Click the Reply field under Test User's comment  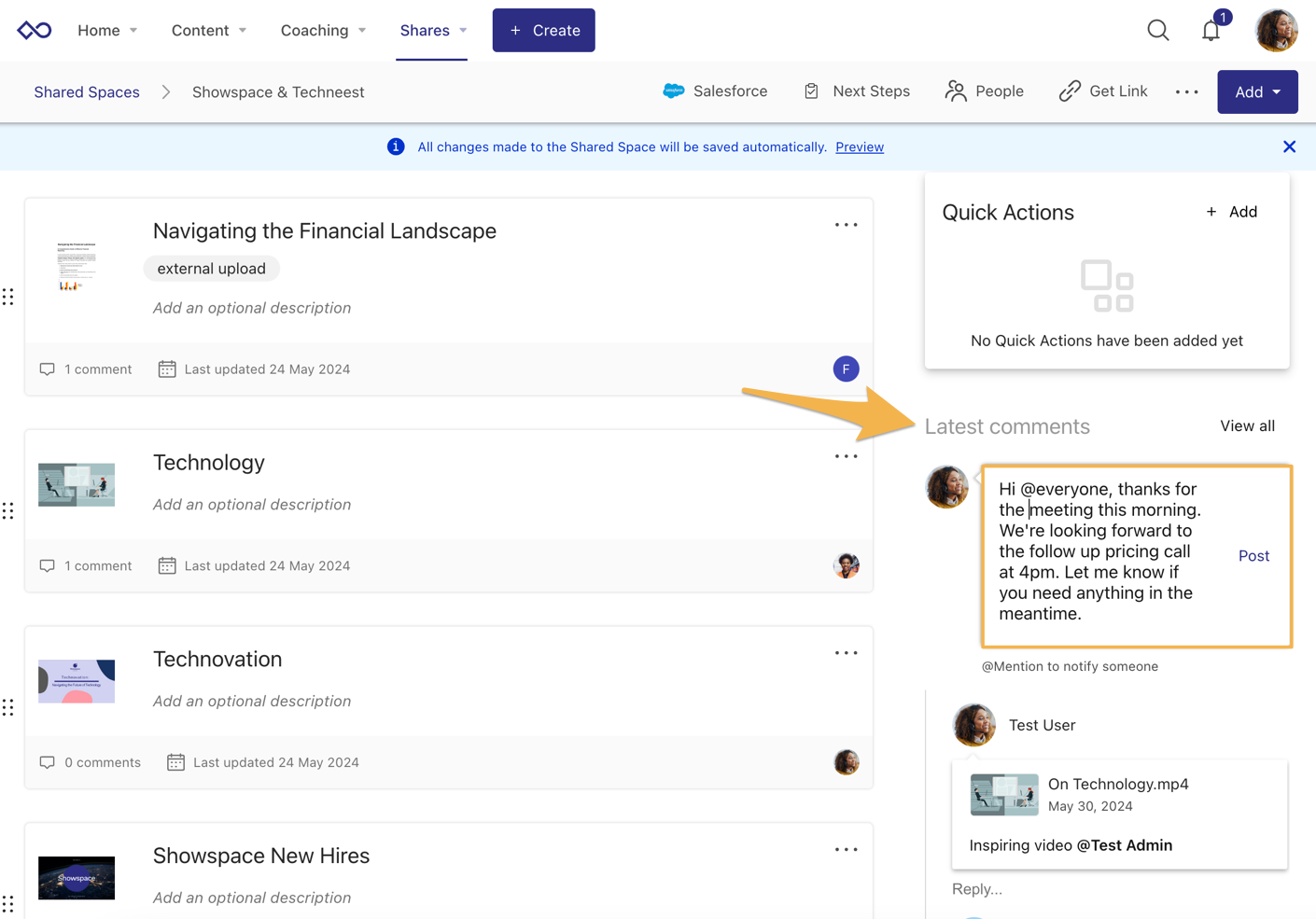click(x=977, y=888)
